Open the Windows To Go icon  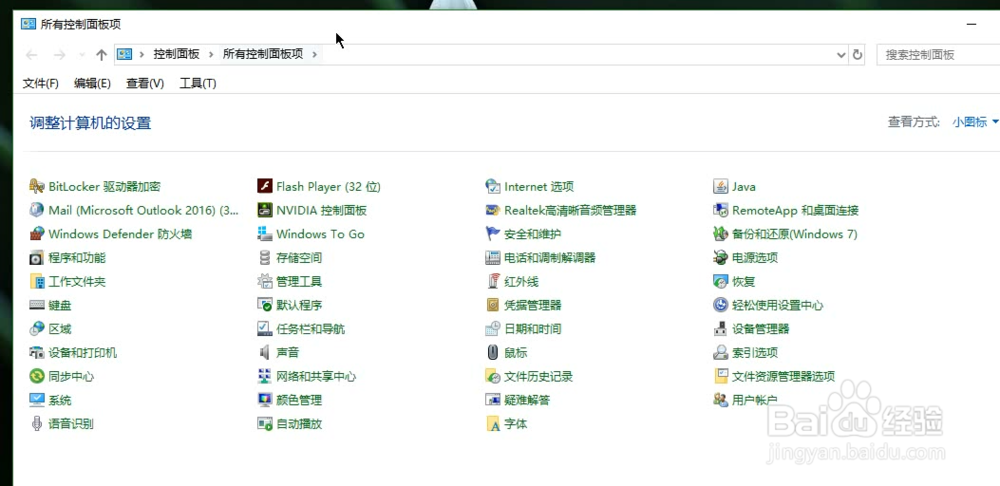point(265,233)
